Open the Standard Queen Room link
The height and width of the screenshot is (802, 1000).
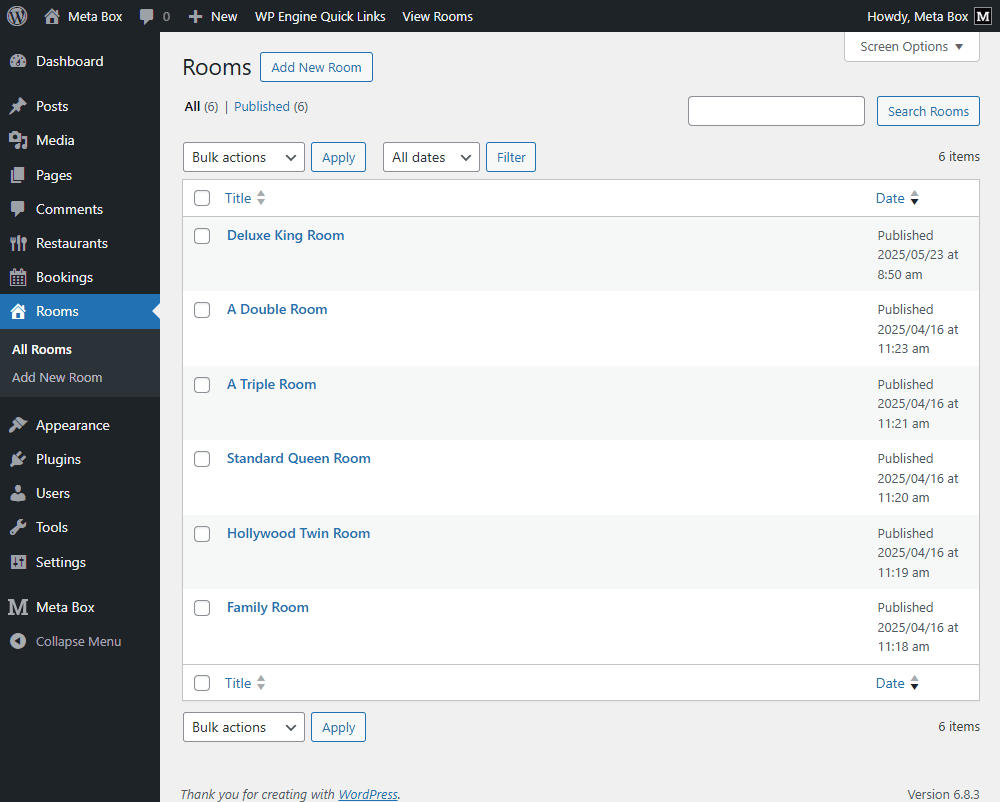pyautogui.click(x=298, y=458)
